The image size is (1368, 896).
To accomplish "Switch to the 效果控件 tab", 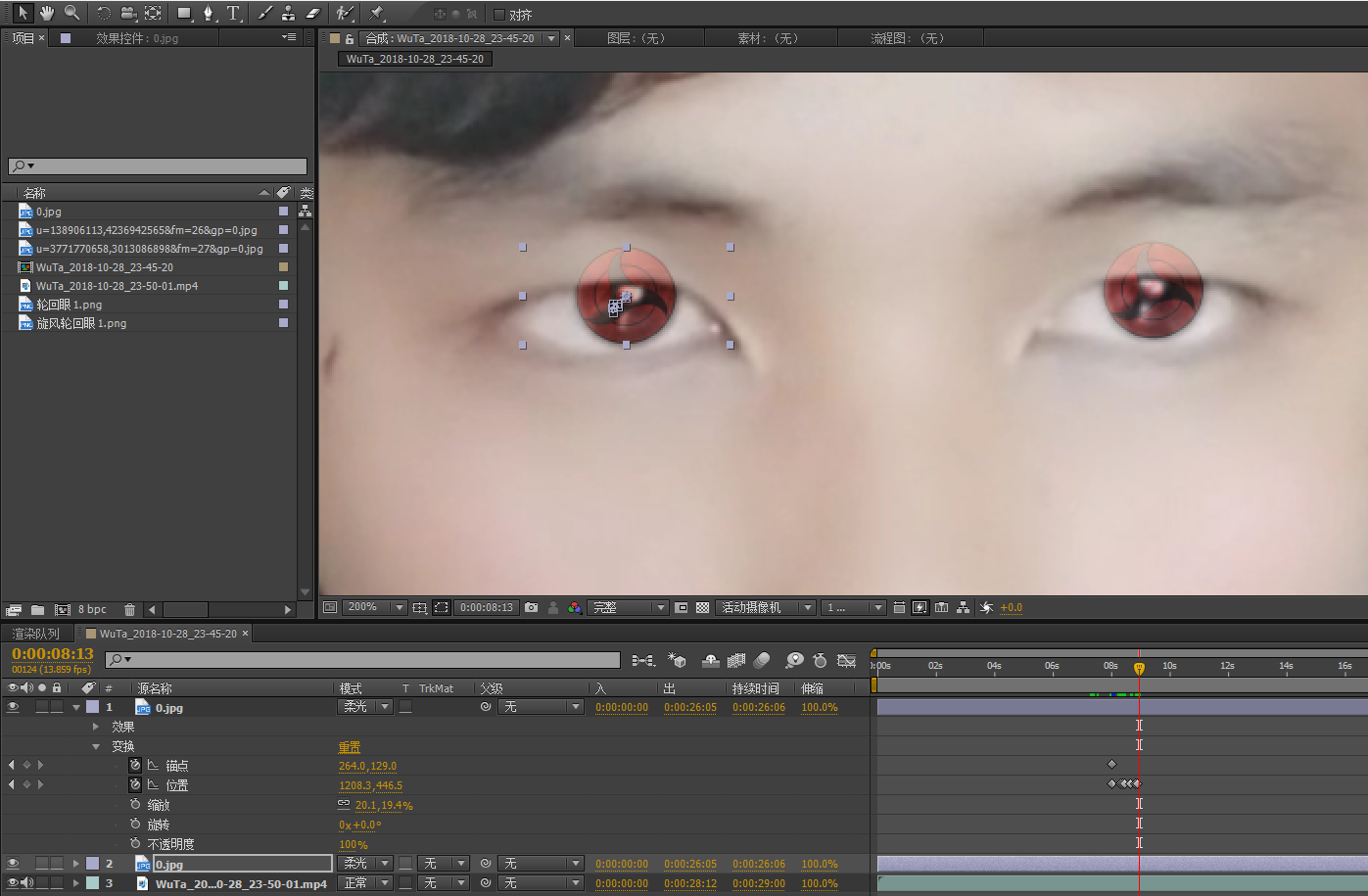I will [137, 38].
